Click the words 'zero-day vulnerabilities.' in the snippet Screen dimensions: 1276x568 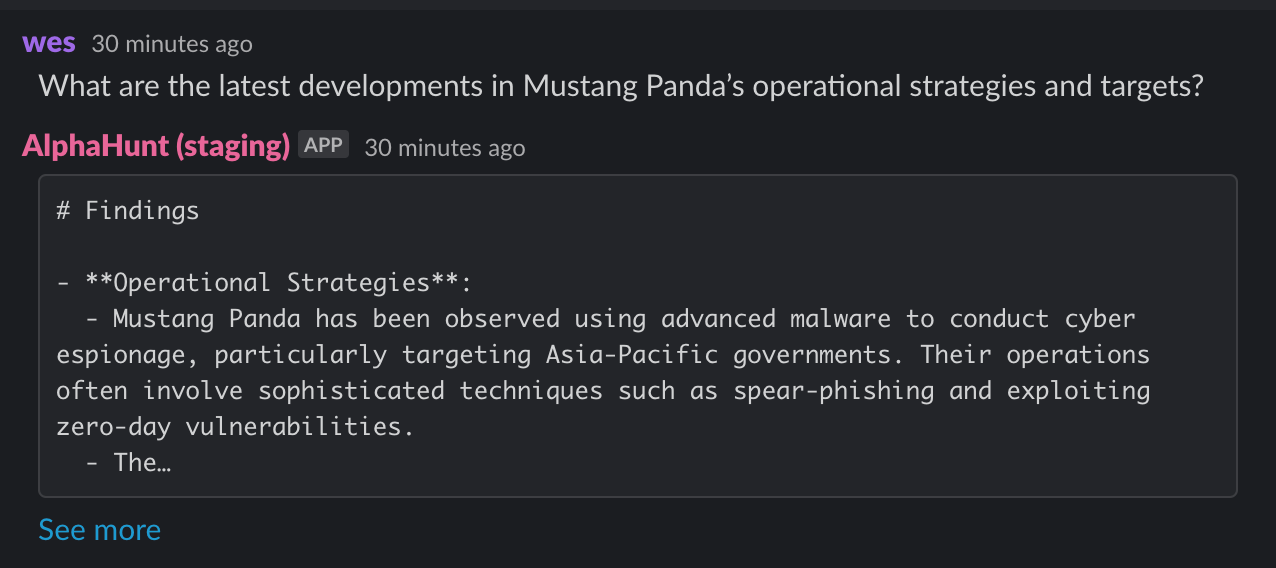click(x=235, y=427)
